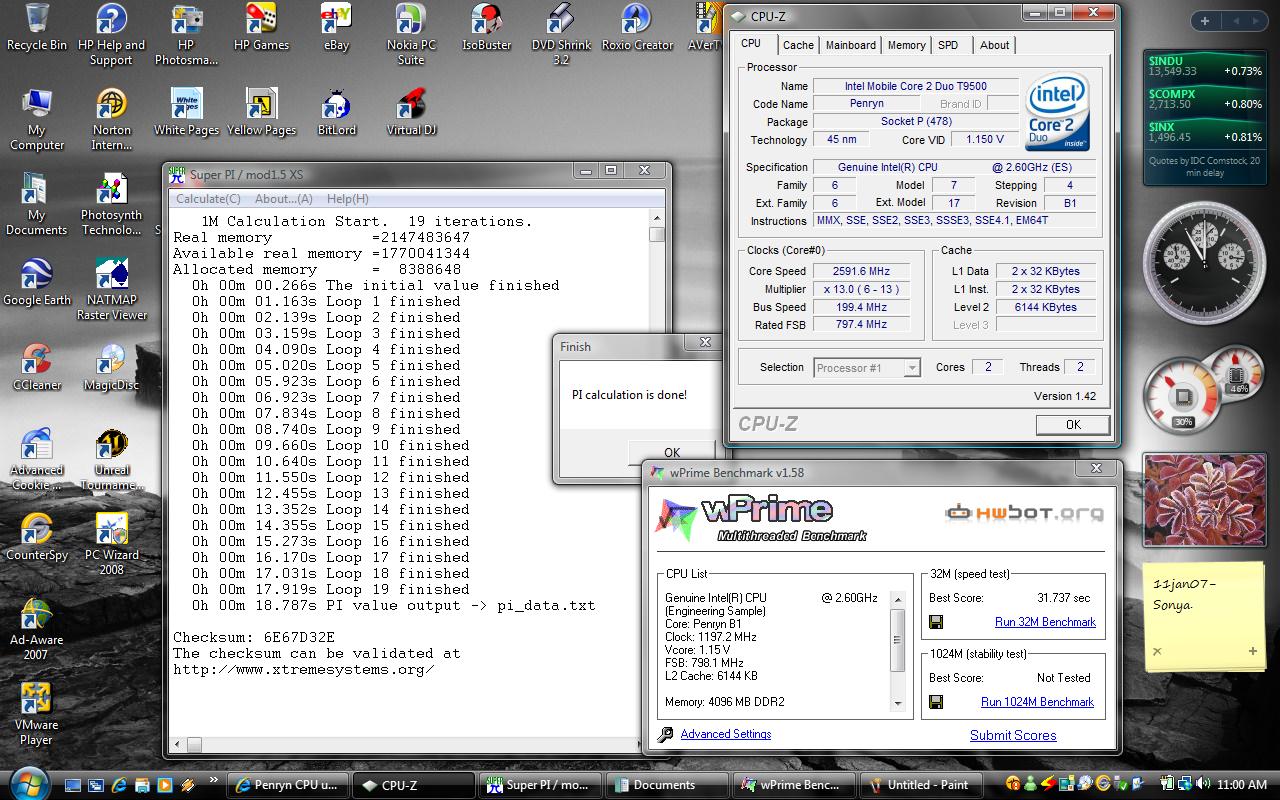Launch CCleaner desktop icon

coord(37,367)
